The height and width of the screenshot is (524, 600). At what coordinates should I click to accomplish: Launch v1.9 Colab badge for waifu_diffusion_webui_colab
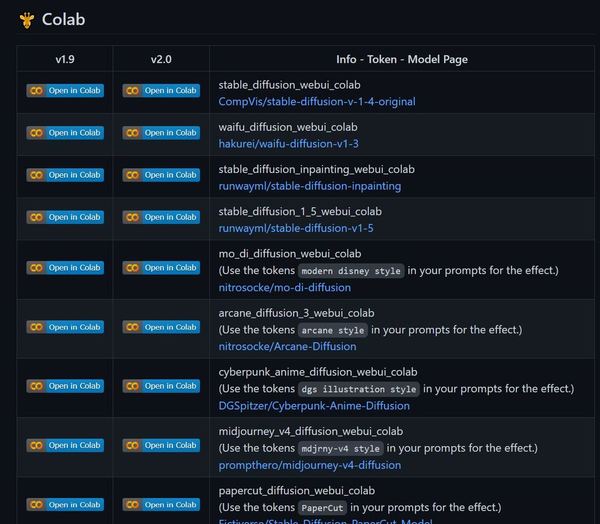click(65, 133)
